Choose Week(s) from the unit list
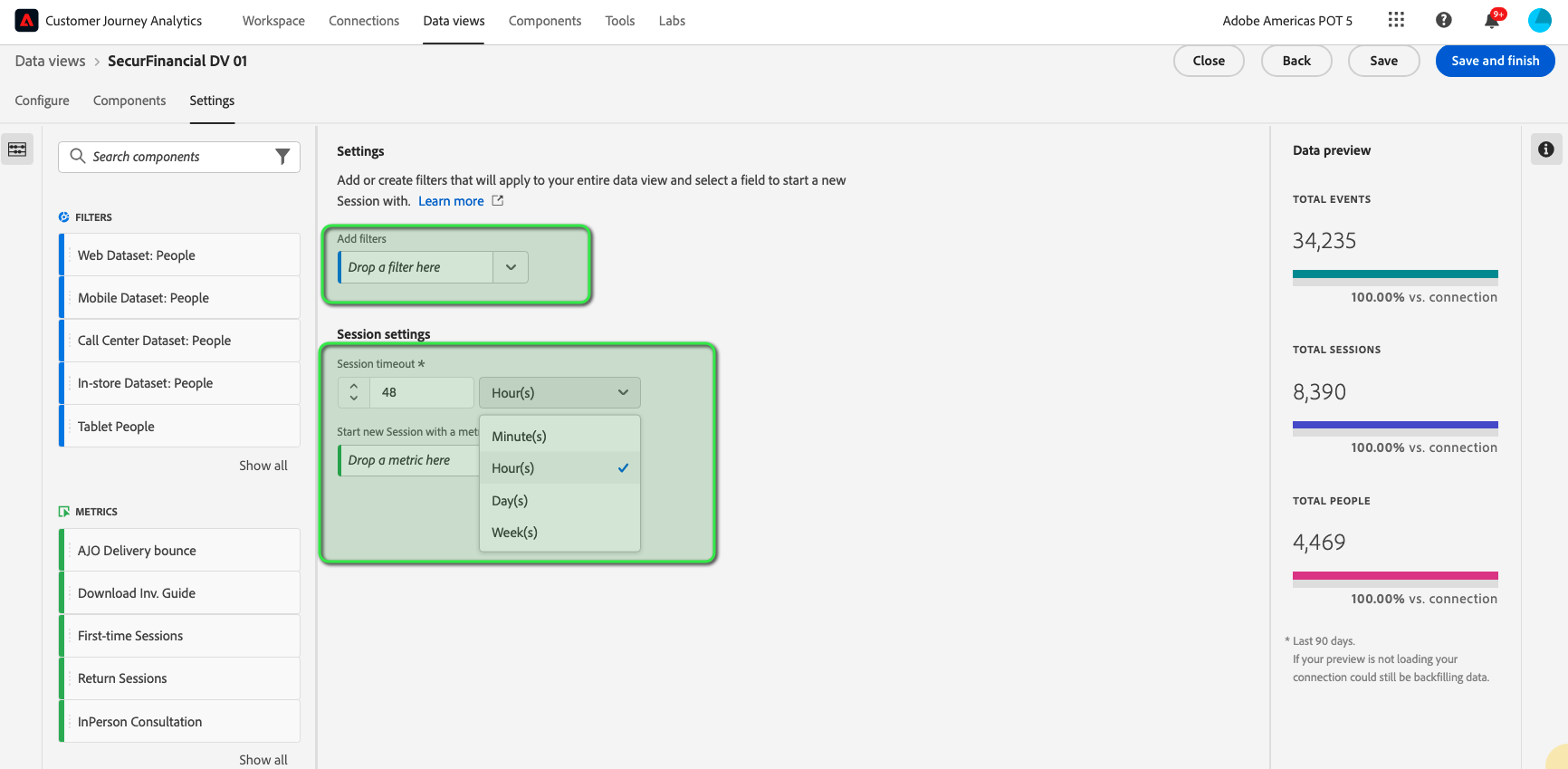This screenshot has height=769, width=1568. click(559, 533)
